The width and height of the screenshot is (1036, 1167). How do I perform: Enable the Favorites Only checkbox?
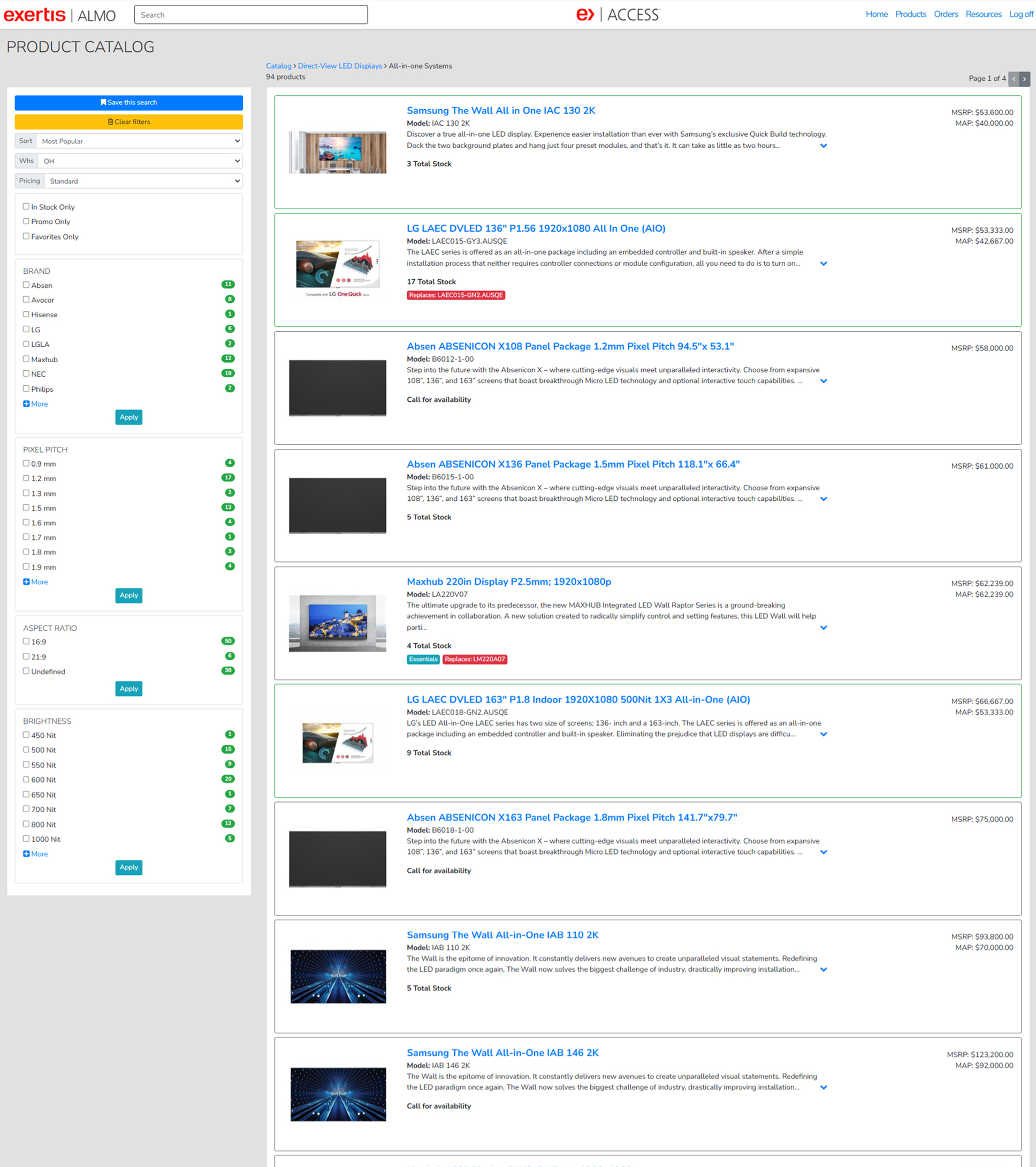tap(26, 237)
